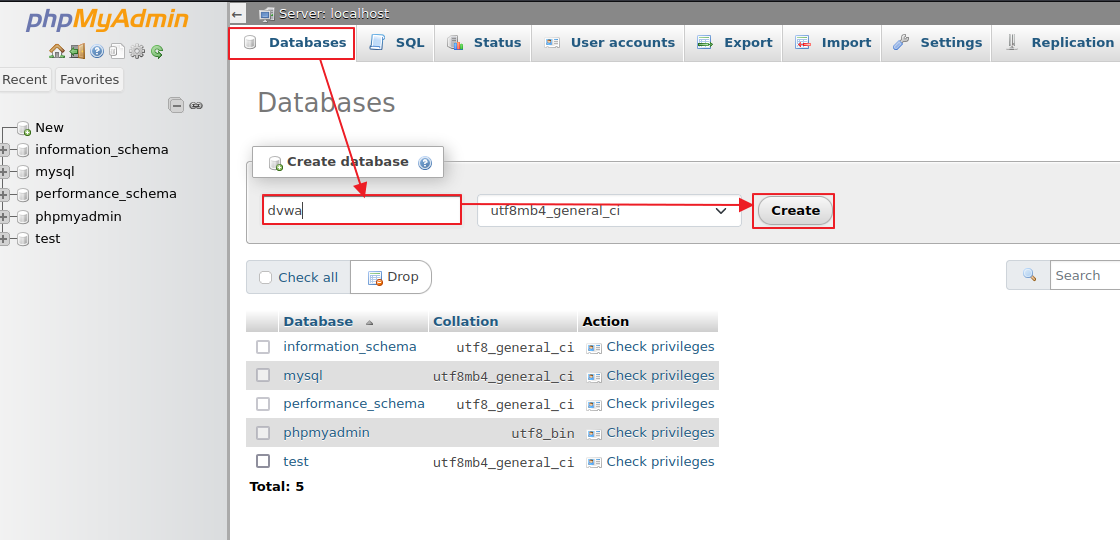Check privileges for performance_schema
Screen dimensions: 1120x540
click(650, 404)
